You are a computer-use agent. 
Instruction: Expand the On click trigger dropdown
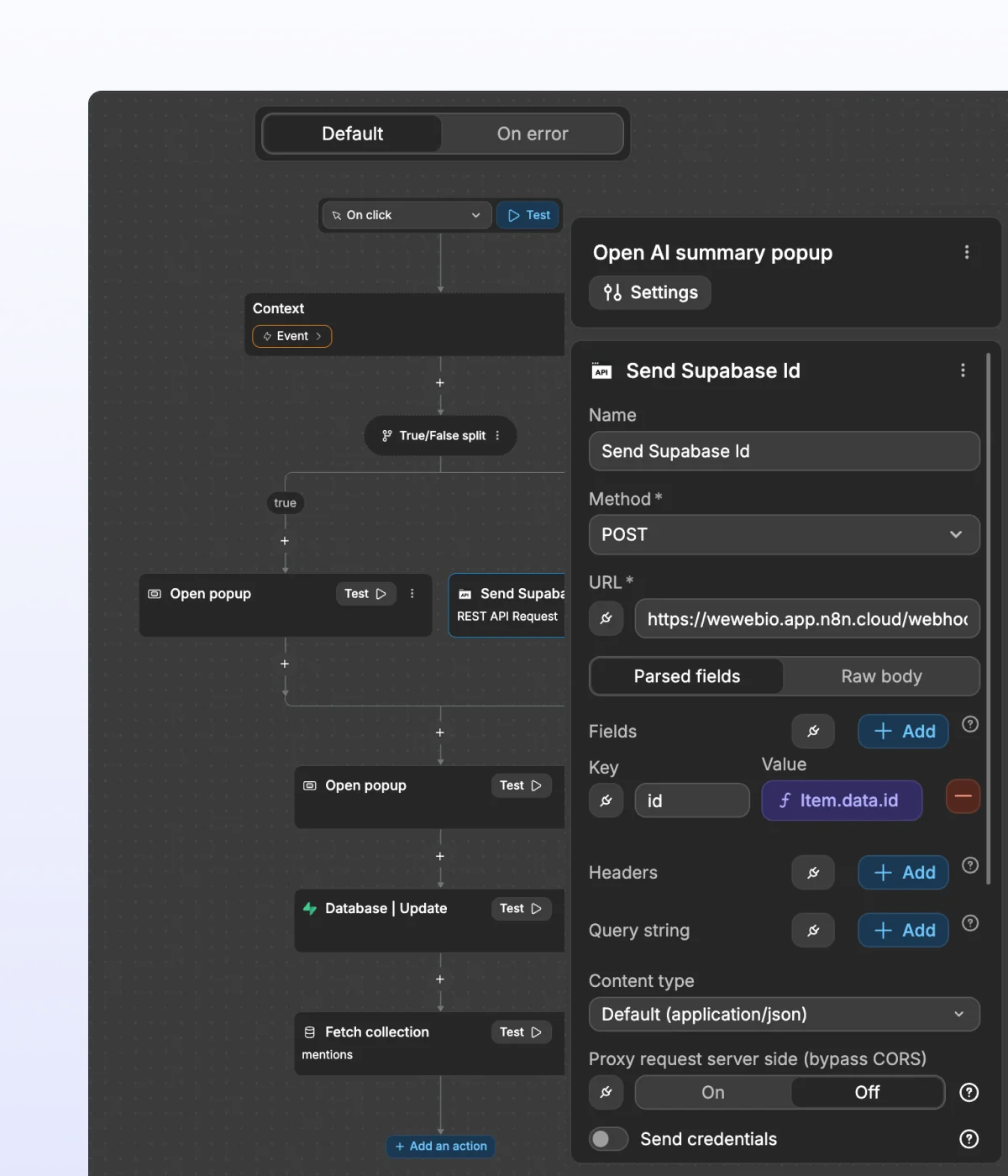(407, 215)
